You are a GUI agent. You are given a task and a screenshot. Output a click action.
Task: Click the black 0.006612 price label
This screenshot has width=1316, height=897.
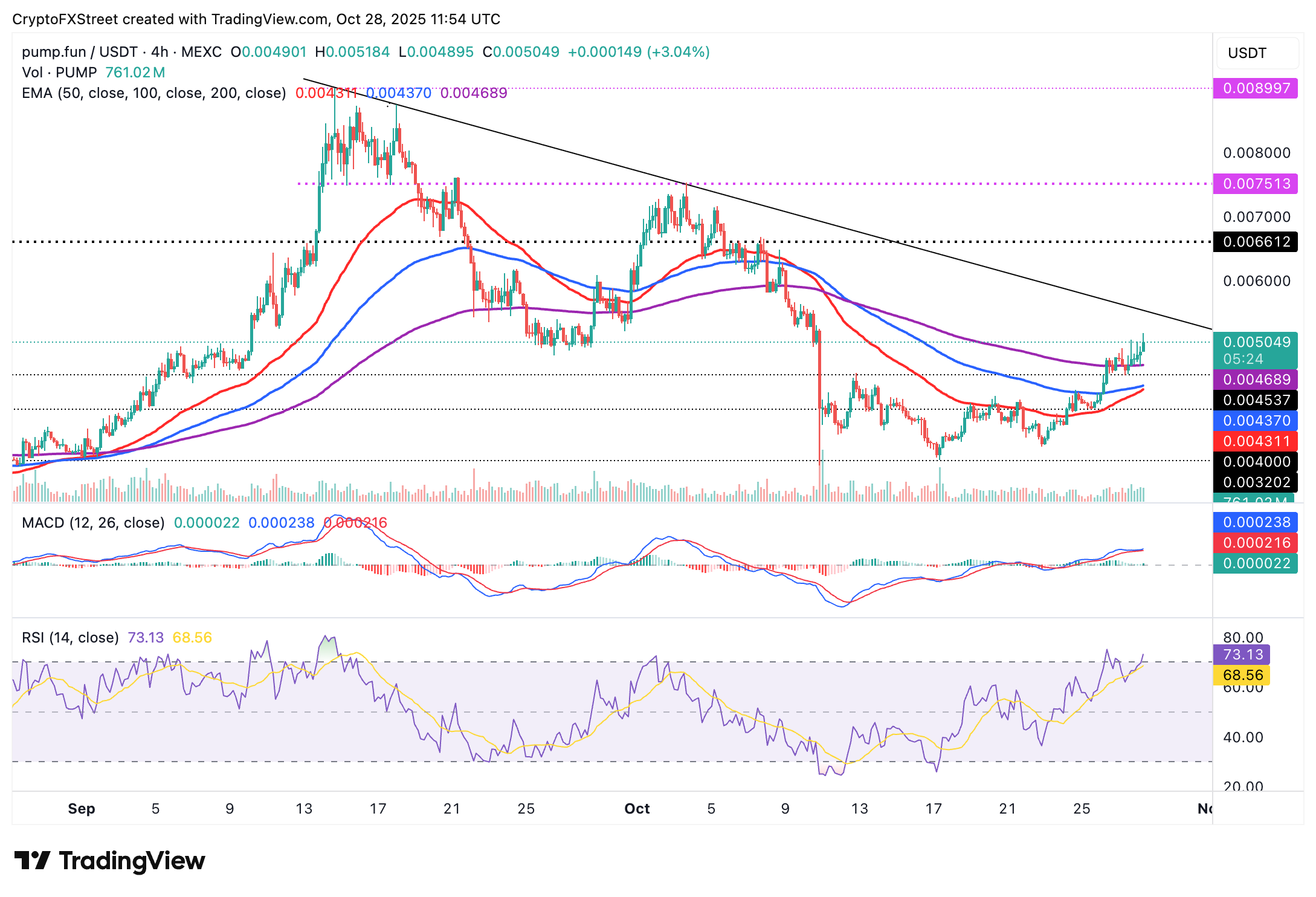click(x=1256, y=242)
